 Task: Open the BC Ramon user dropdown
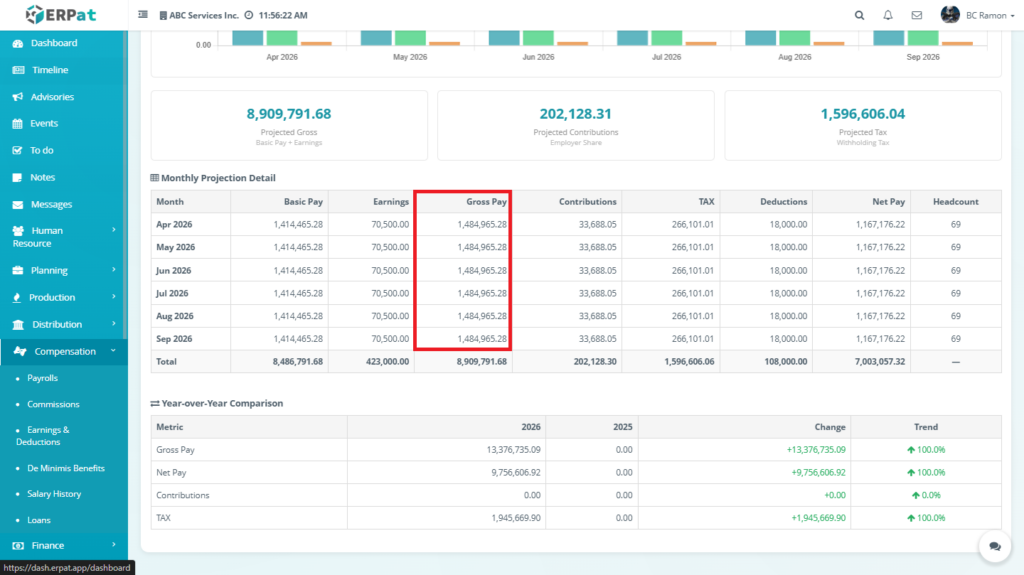click(x=963, y=15)
